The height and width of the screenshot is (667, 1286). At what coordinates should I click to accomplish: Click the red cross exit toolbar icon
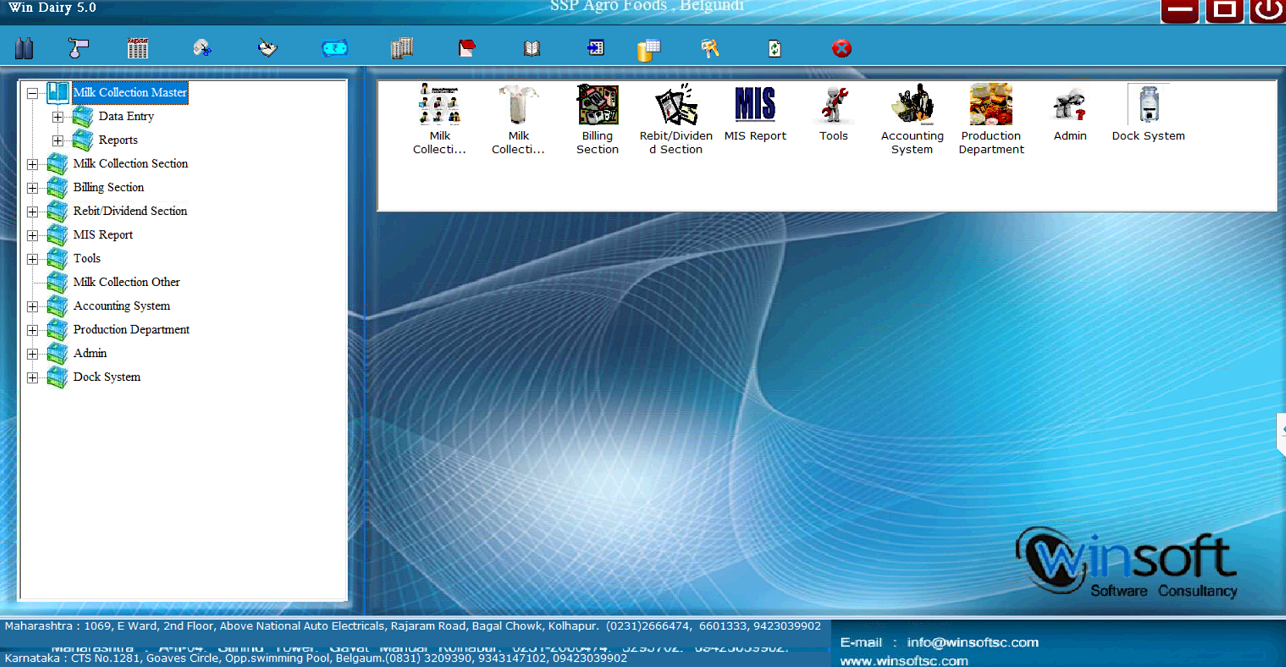pyautogui.click(x=842, y=48)
